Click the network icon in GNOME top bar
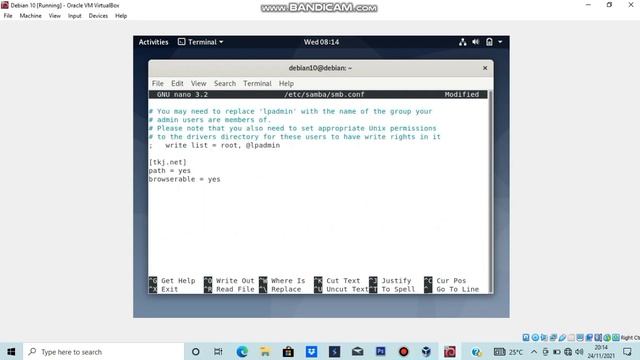Image resolution: width=640 pixels, height=360 pixels. (x=462, y=42)
